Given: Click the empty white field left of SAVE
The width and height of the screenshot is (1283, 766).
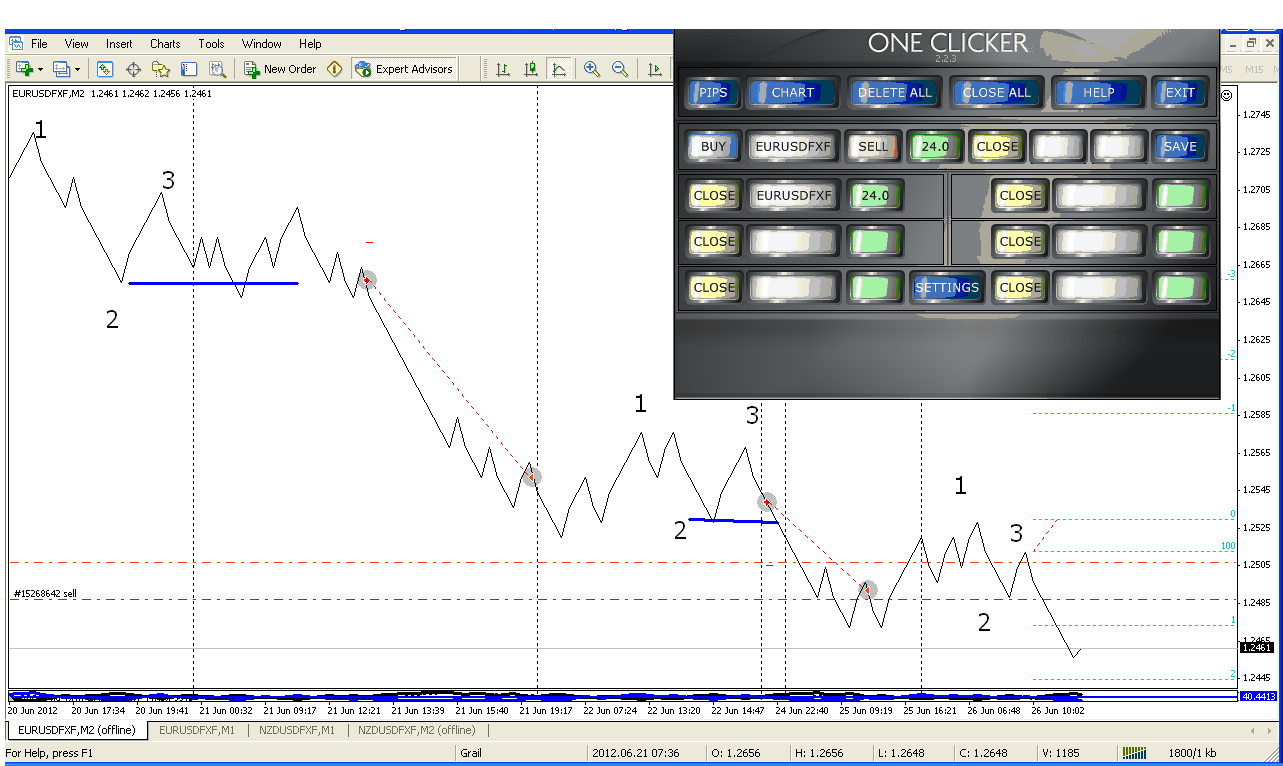Looking at the screenshot, I should tap(1118, 147).
